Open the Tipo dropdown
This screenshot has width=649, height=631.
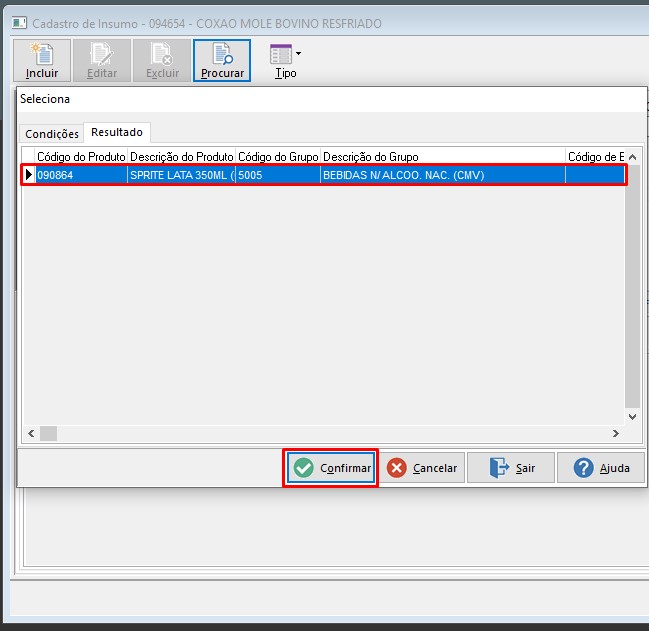click(x=286, y=60)
